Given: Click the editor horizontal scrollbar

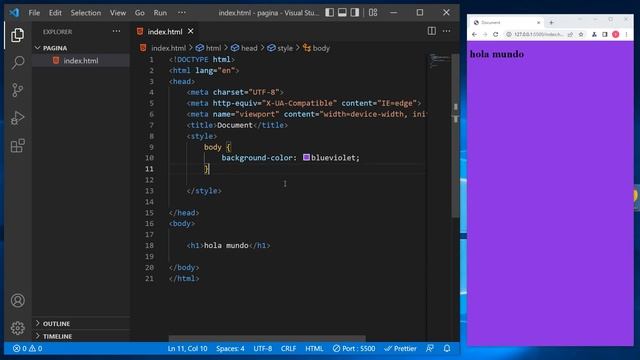Looking at the screenshot, I should tap(267, 339).
